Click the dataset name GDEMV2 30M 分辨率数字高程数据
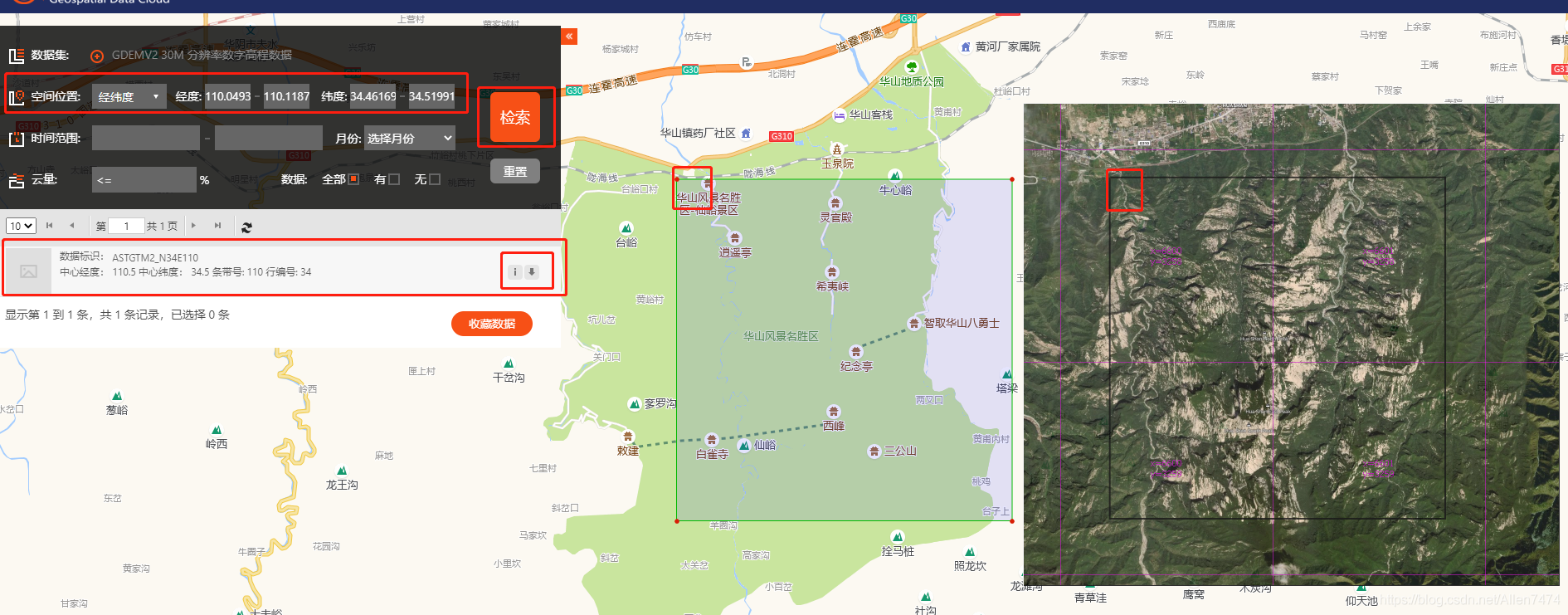 tap(202, 56)
